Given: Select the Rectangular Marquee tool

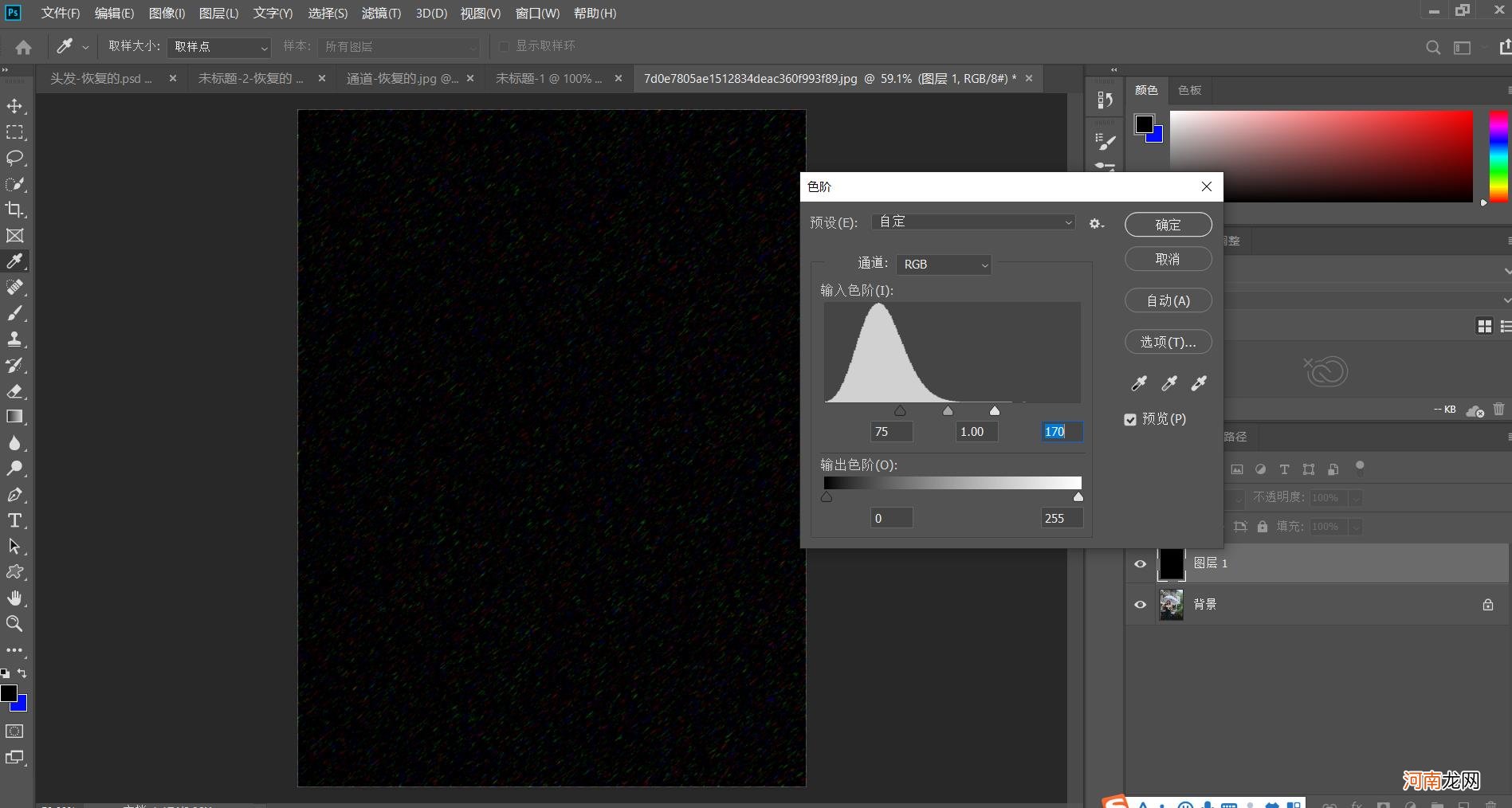Looking at the screenshot, I should point(14,132).
